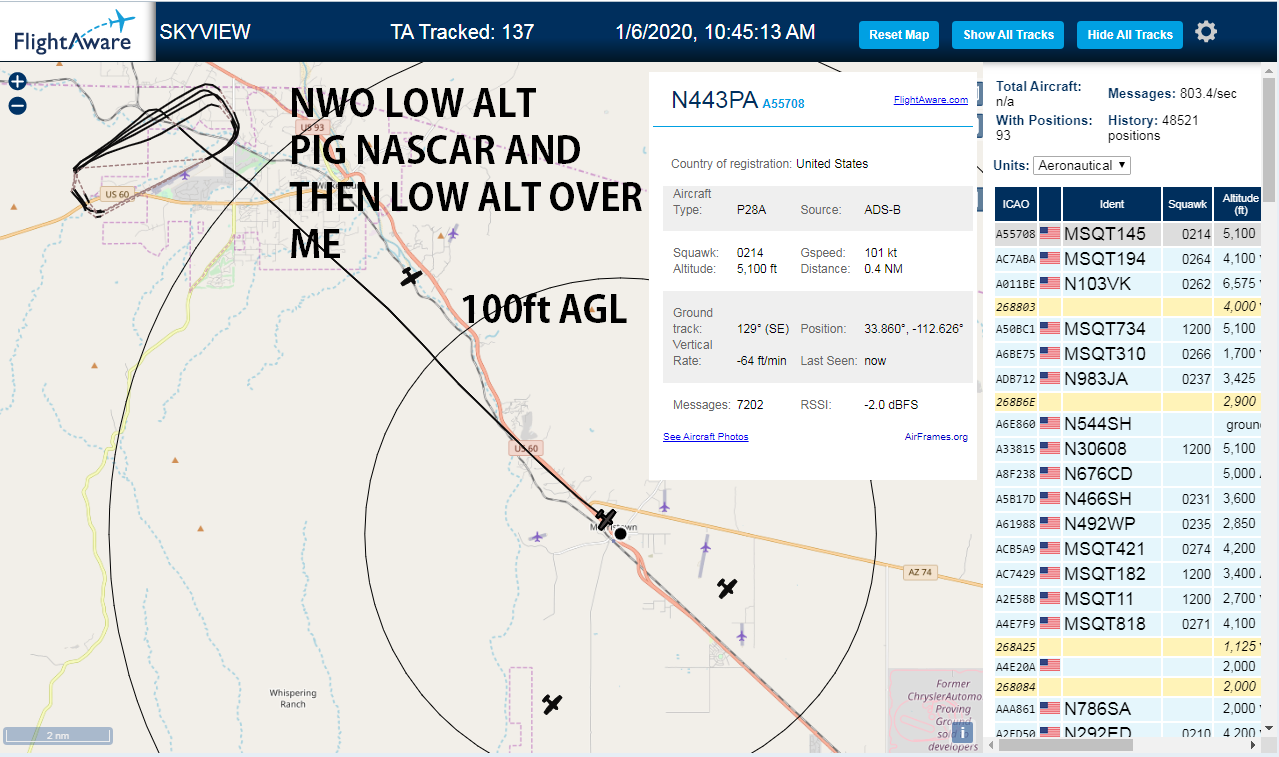Select the black aircraft icon northwest along US 60
1279x757 pixels.
click(x=410, y=276)
